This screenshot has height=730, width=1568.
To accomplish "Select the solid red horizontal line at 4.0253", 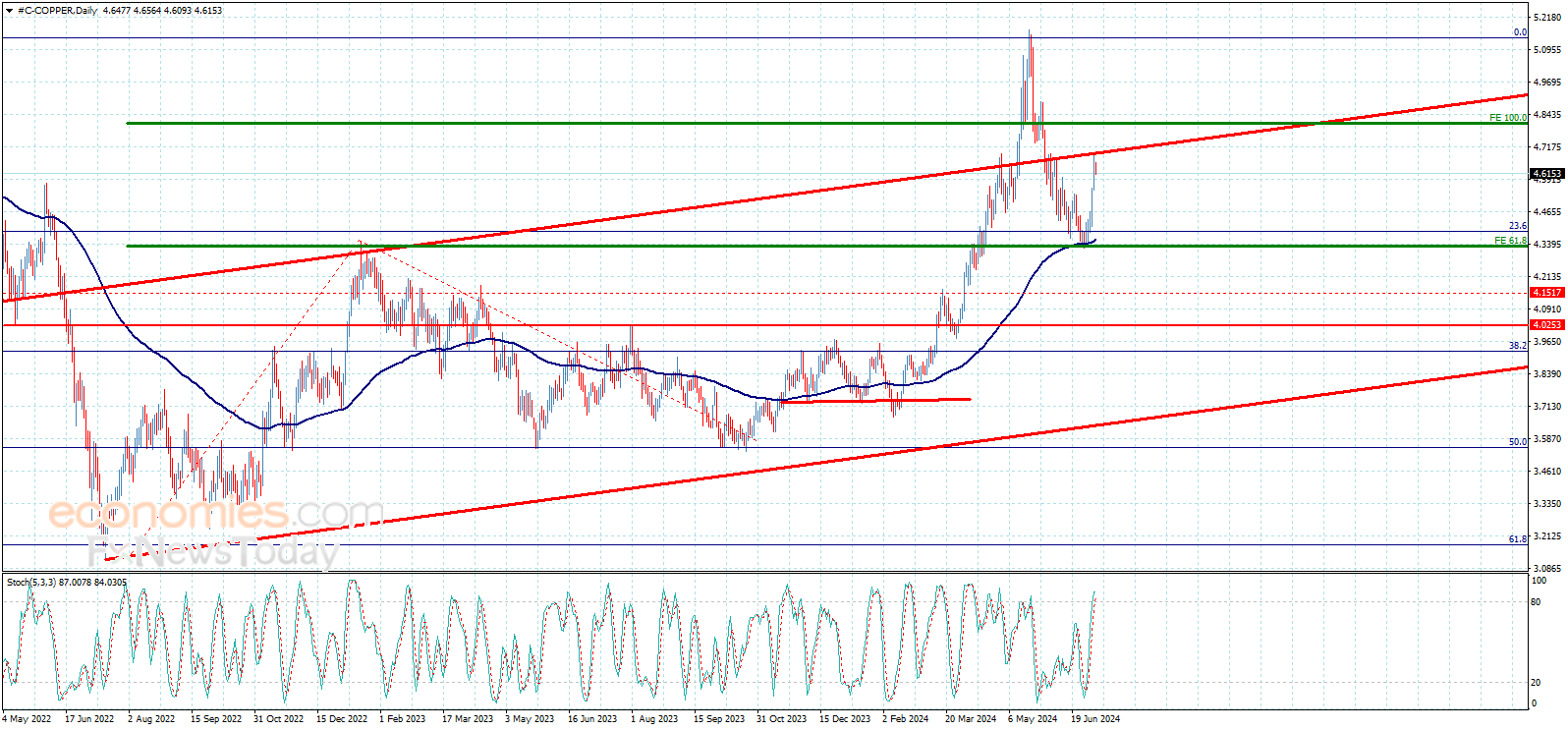I will (765, 325).
